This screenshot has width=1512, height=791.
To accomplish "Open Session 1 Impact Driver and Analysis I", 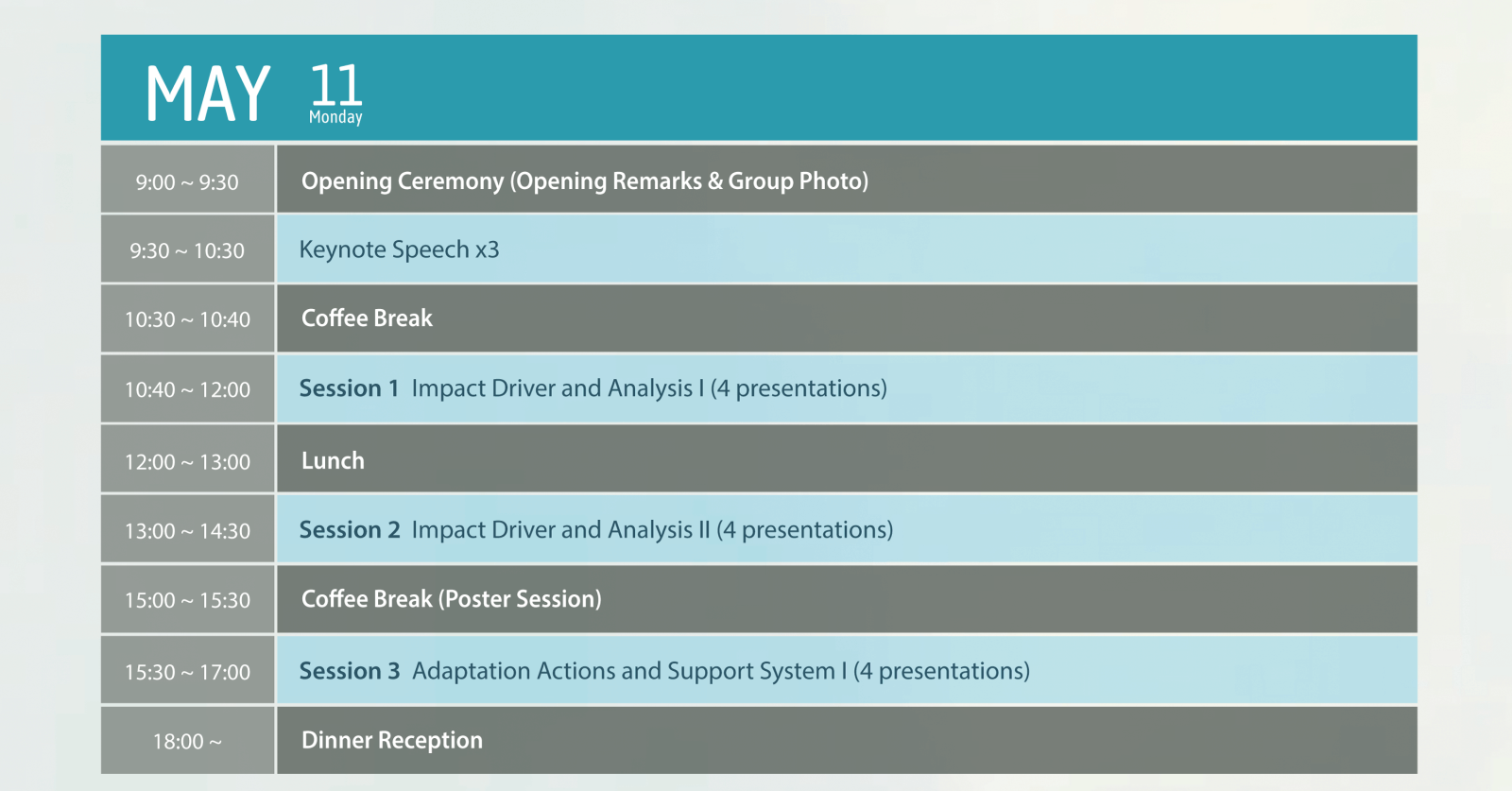I will coord(593,388).
